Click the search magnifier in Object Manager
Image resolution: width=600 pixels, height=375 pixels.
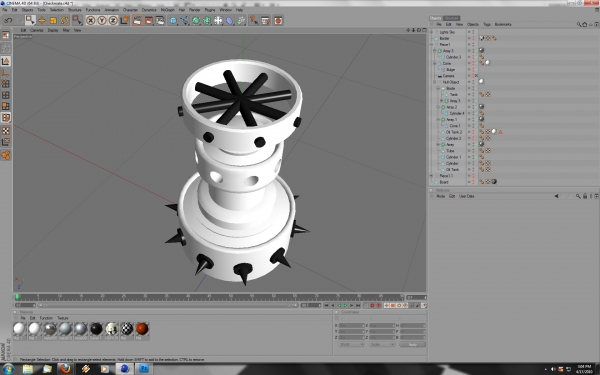click(x=579, y=24)
